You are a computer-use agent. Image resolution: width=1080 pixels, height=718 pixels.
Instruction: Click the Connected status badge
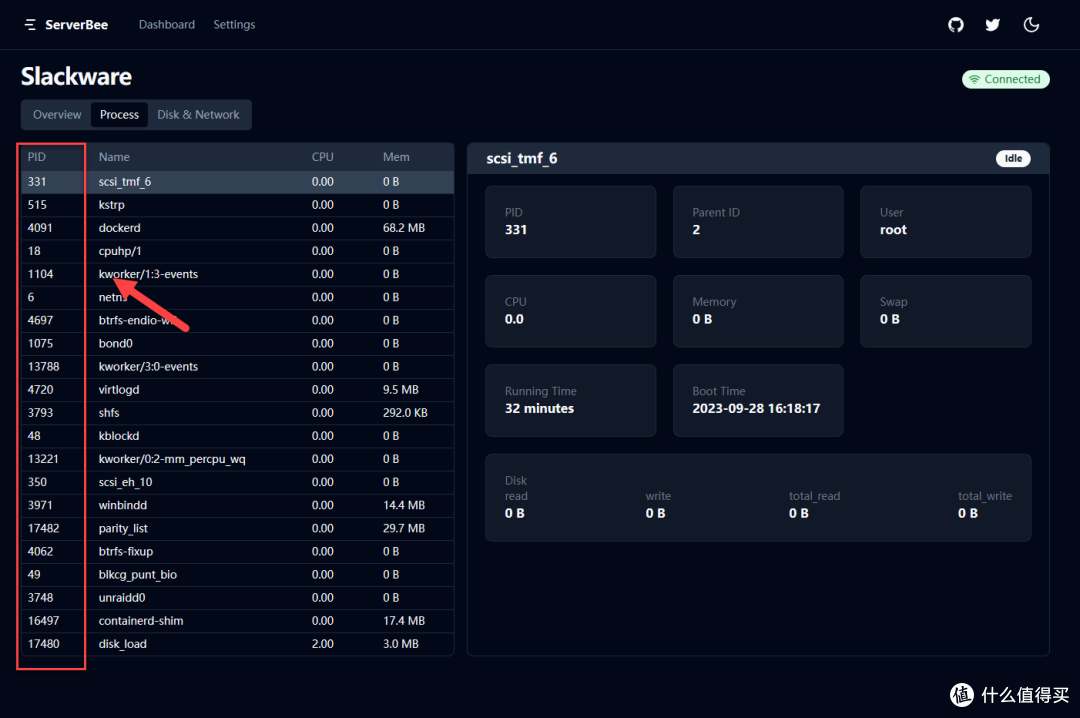[1005, 79]
